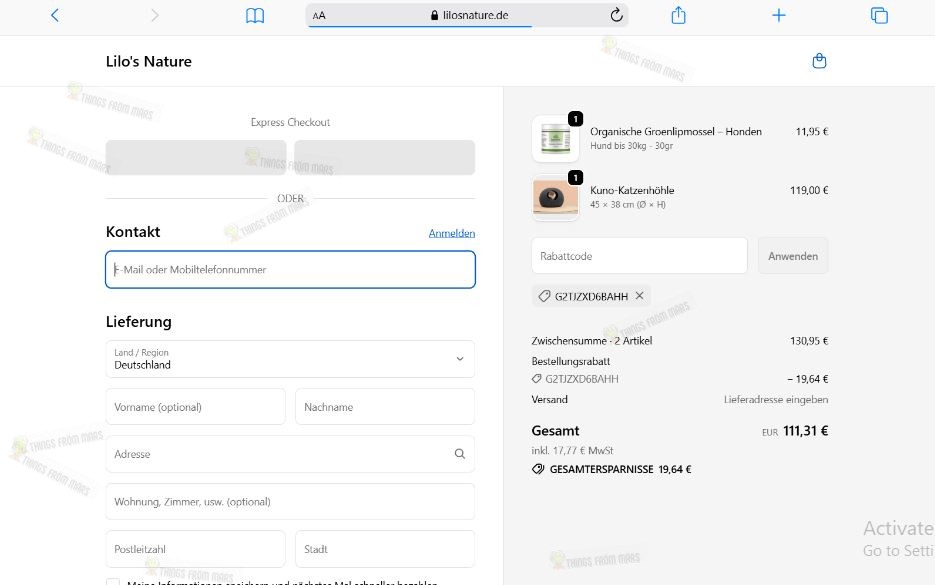Click the Lieferadresse eingeben text
This screenshot has height=585, width=935.
click(x=776, y=400)
